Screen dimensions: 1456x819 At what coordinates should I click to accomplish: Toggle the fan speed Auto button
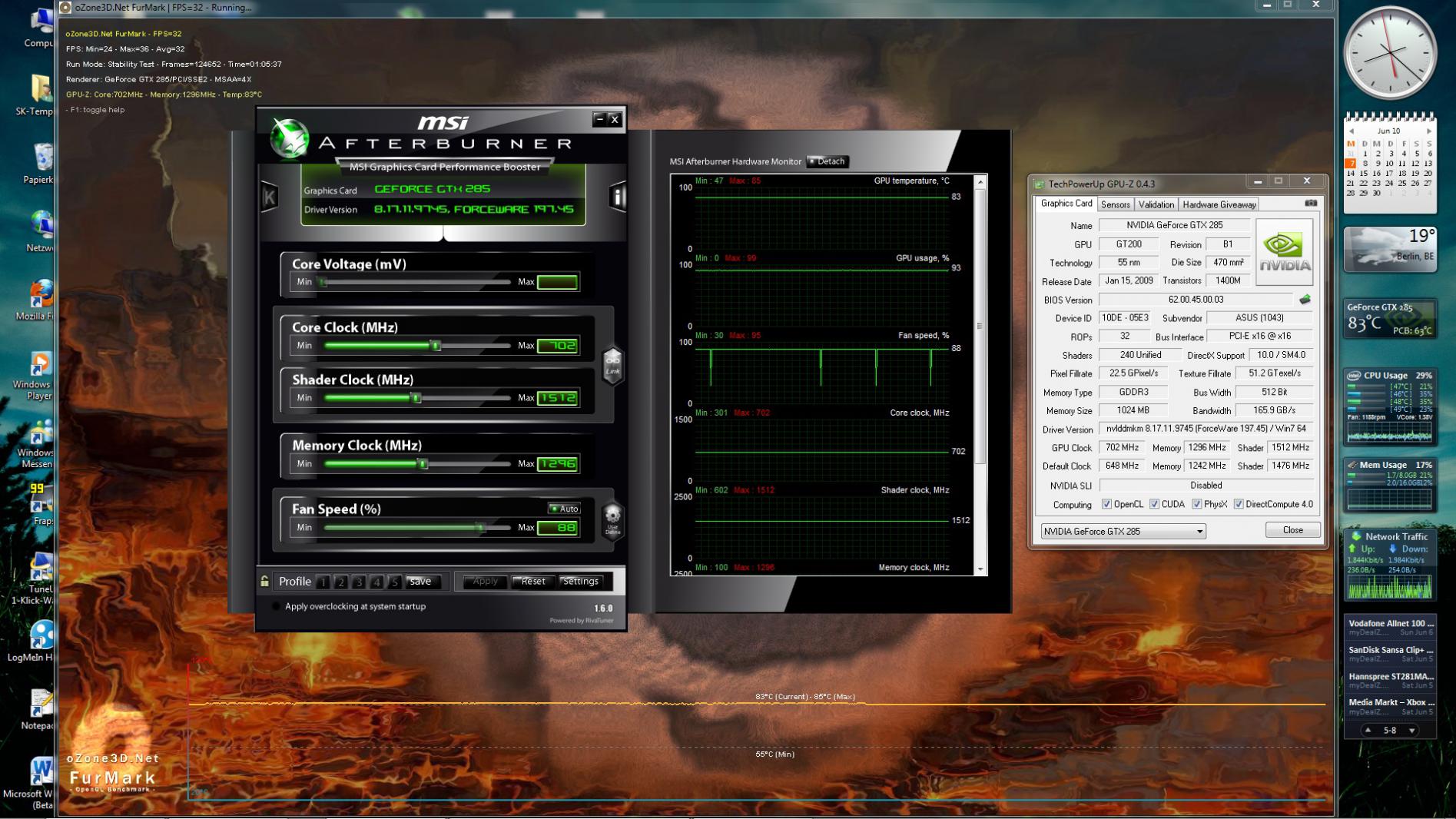click(565, 509)
